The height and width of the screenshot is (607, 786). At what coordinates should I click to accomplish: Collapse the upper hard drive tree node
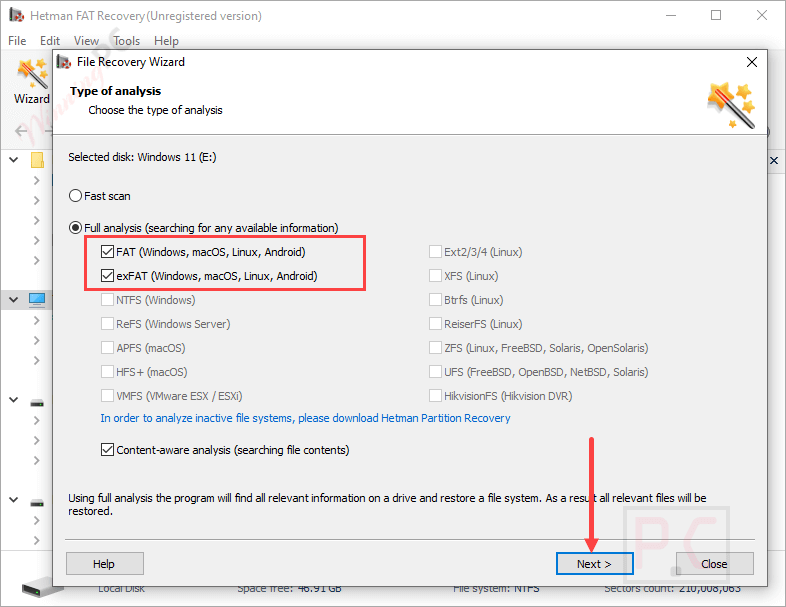point(14,399)
